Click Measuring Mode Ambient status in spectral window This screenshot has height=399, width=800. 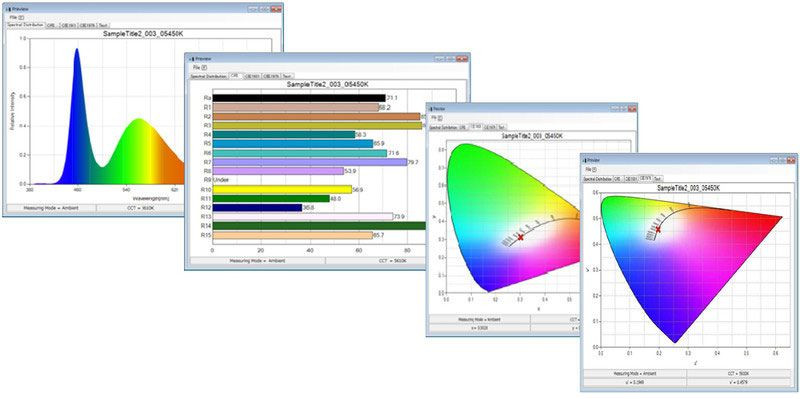coord(51,208)
